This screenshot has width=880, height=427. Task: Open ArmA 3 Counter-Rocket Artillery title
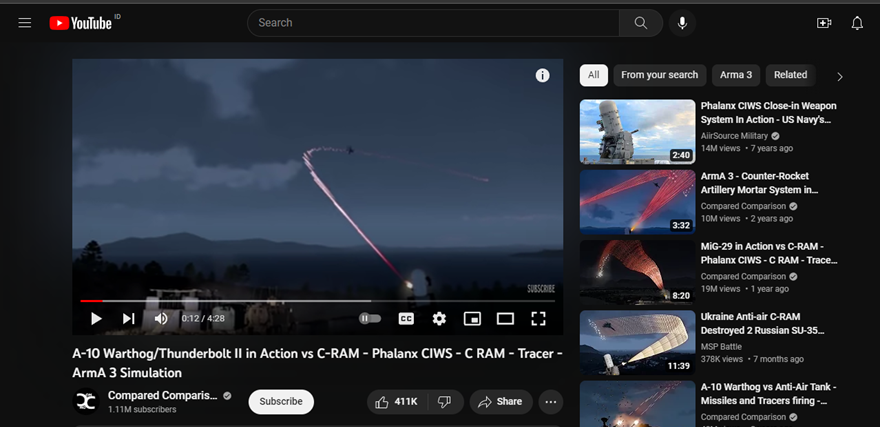pos(759,183)
